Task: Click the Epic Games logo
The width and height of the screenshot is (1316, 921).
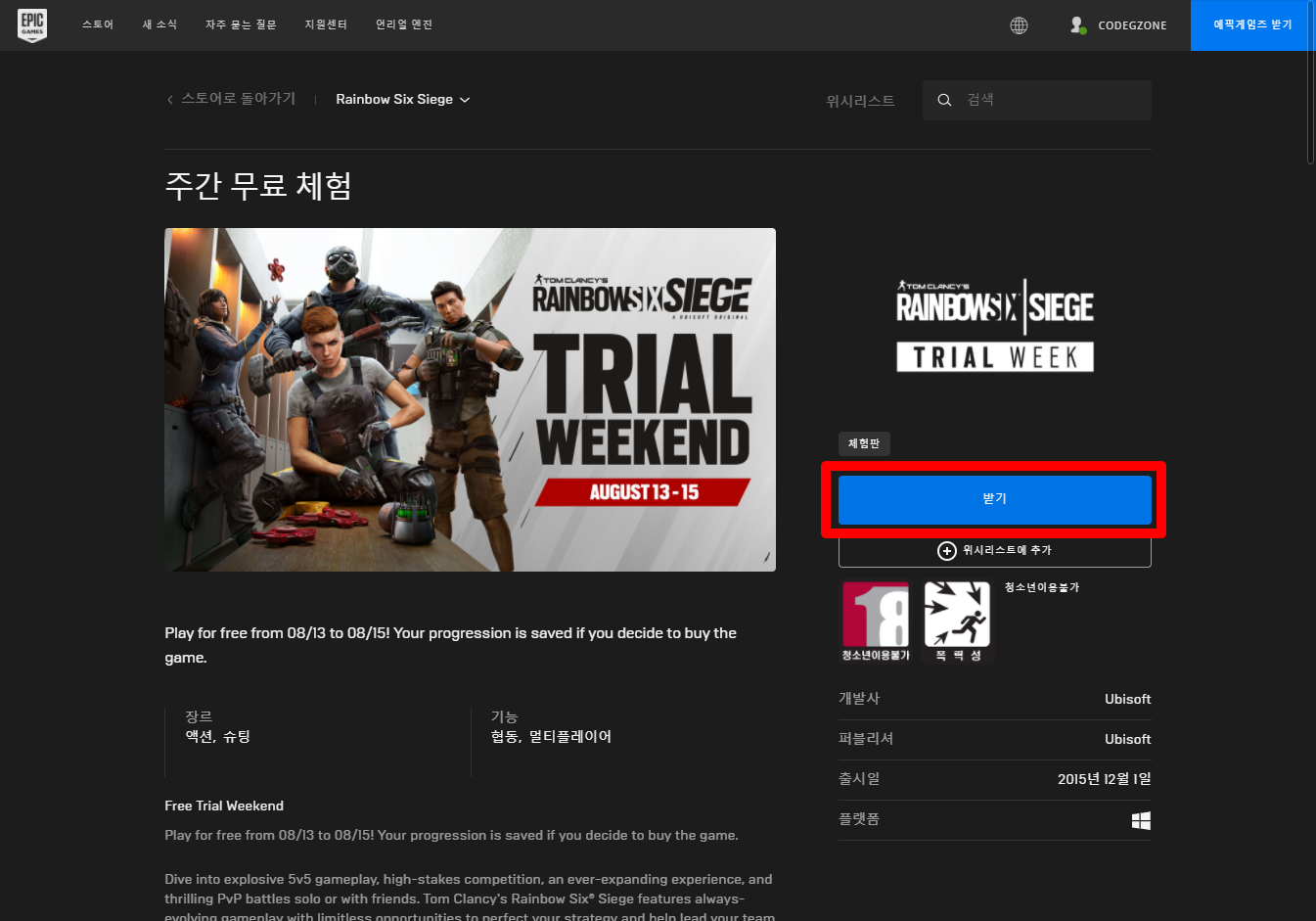Action: (32, 25)
